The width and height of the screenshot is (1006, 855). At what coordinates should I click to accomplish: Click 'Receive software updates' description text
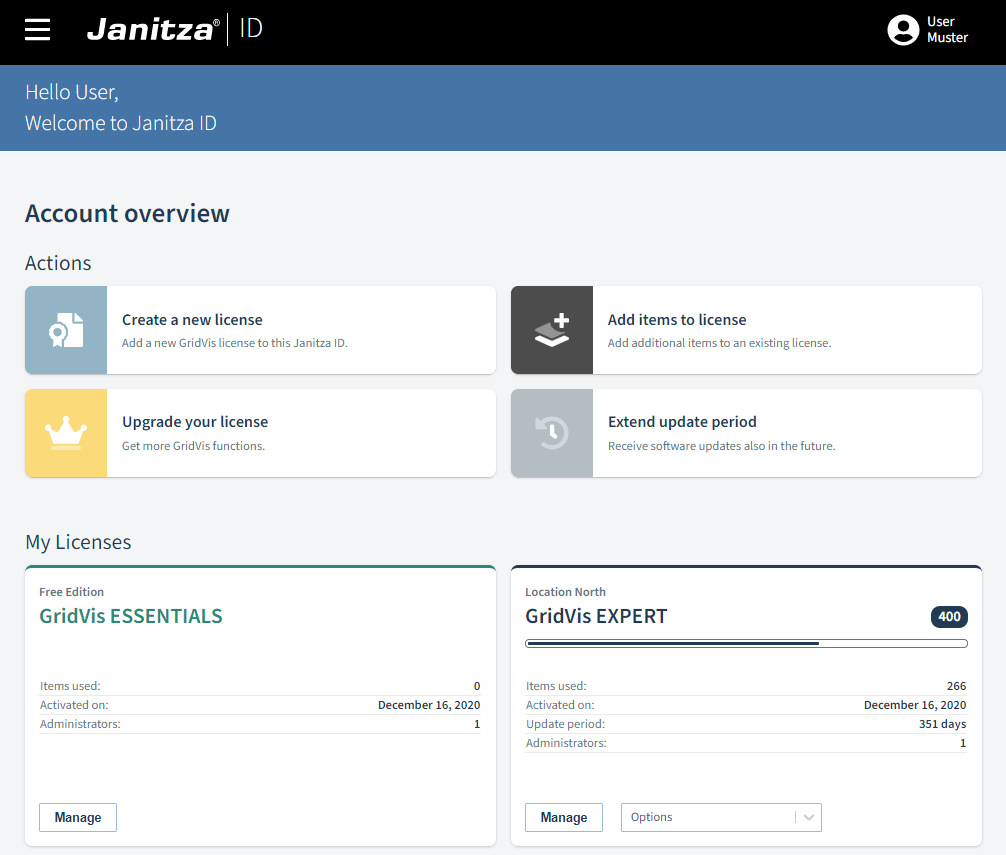(x=722, y=446)
